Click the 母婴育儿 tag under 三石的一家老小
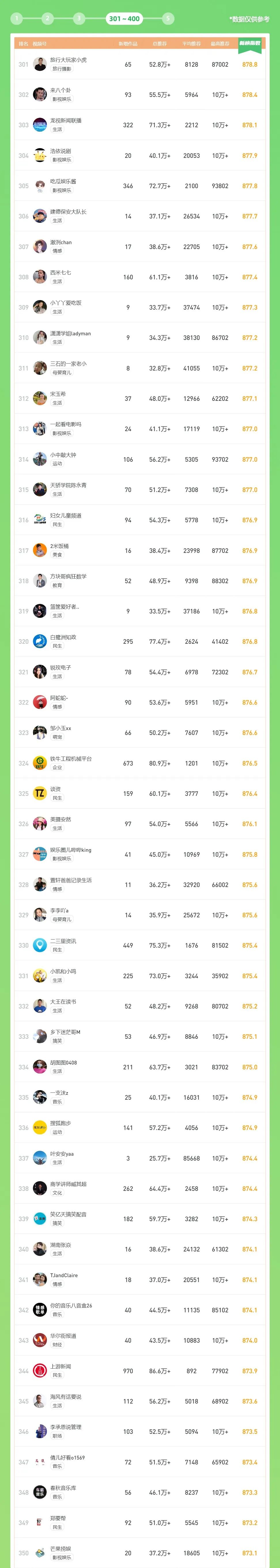 click(x=61, y=373)
